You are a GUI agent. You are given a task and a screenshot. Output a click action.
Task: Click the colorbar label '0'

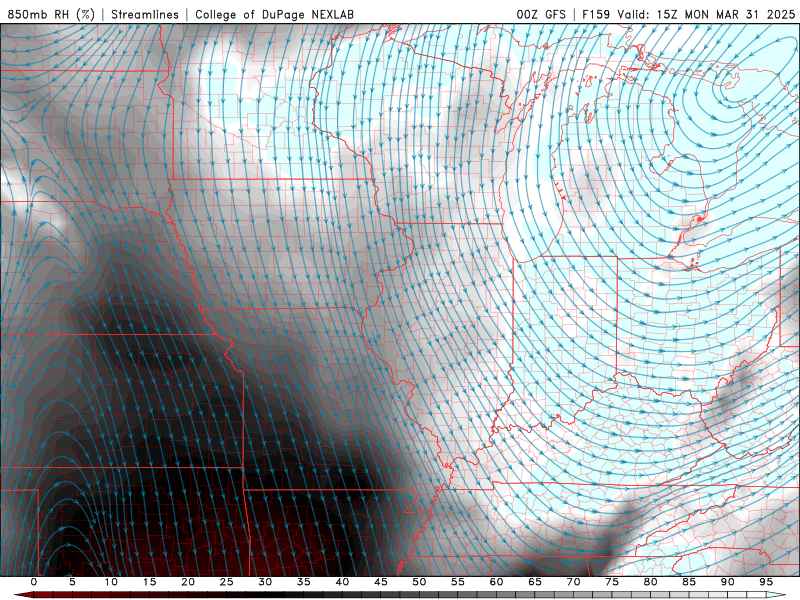pyautogui.click(x=34, y=582)
